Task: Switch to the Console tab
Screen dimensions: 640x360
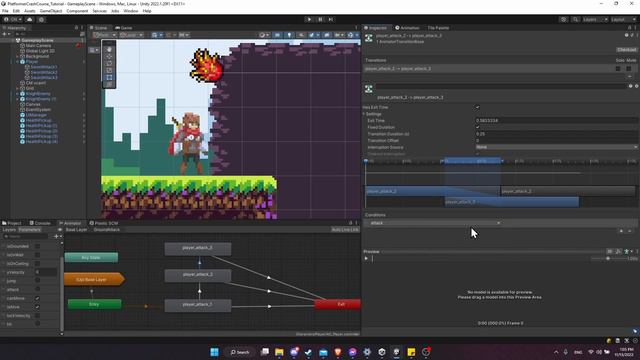Action: pyautogui.click(x=40, y=223)
